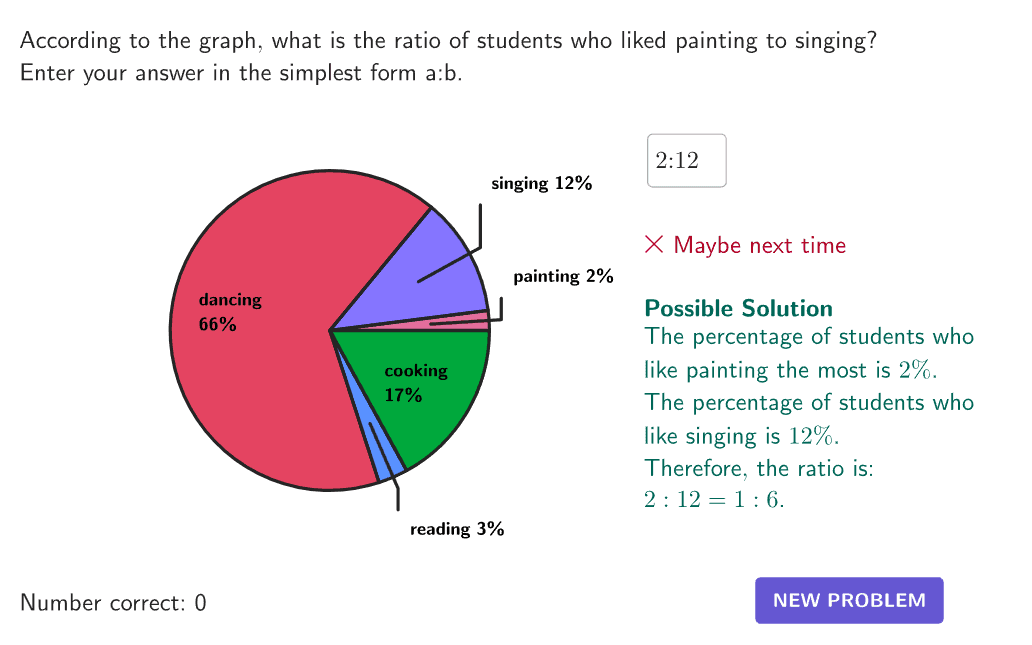Click the "Enter your answer" instruction line
This screenshot has height=645, width=1032.
[241, 74]
